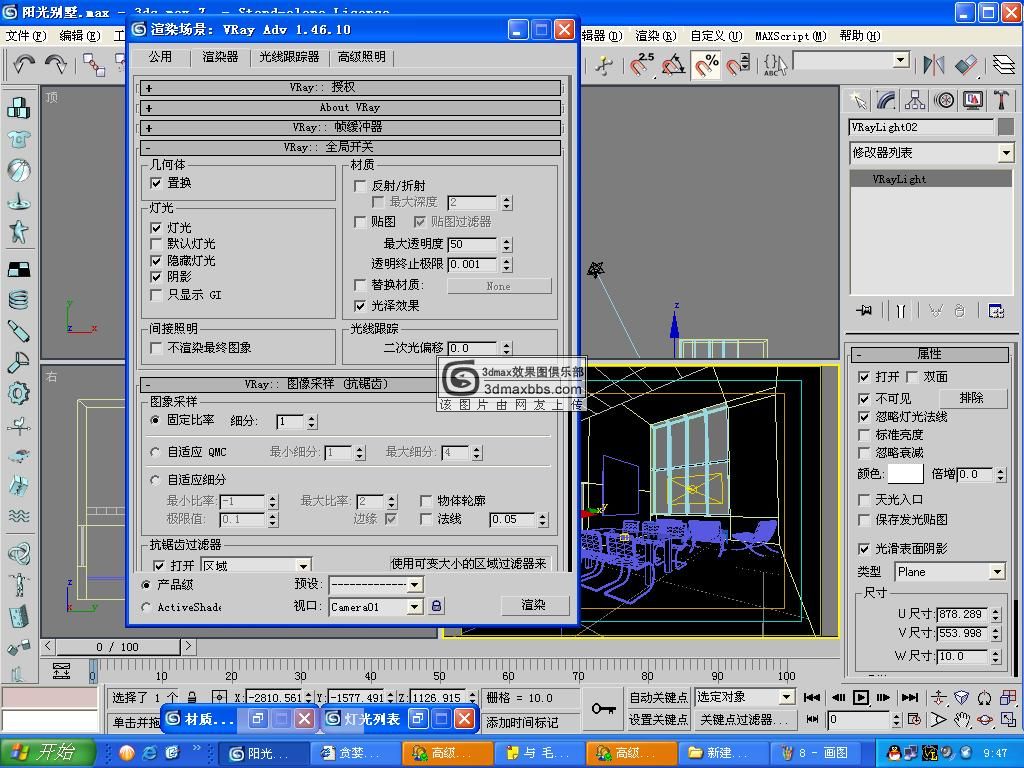The height and width of the screenshot is (768, 1024).
Task: Click the 0 / 100 time slider
Action: [x=118, y=647]
